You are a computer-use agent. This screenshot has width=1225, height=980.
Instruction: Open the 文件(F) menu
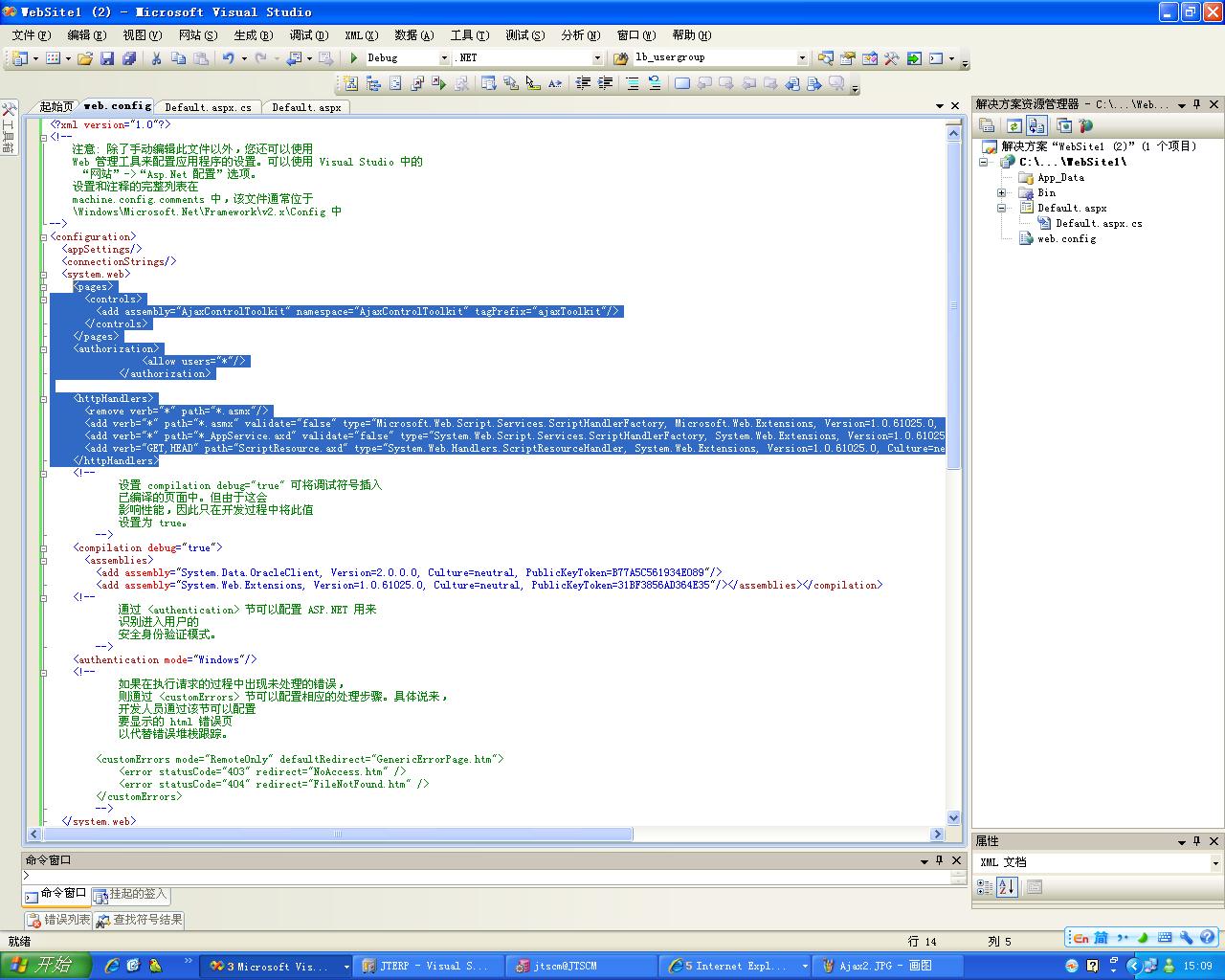pyautogui.click(x=32, y=34)
